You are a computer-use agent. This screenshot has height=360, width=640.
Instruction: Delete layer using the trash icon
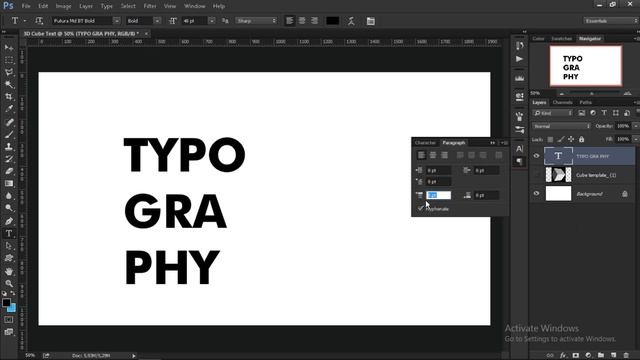point(626,356)
